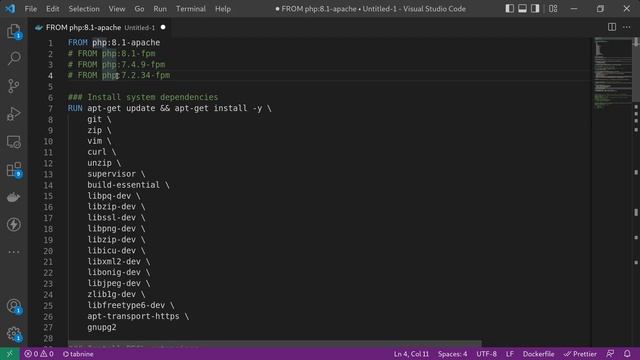640x360 pixels.
Task: Open the Source Control view
Action: point(14,86)
